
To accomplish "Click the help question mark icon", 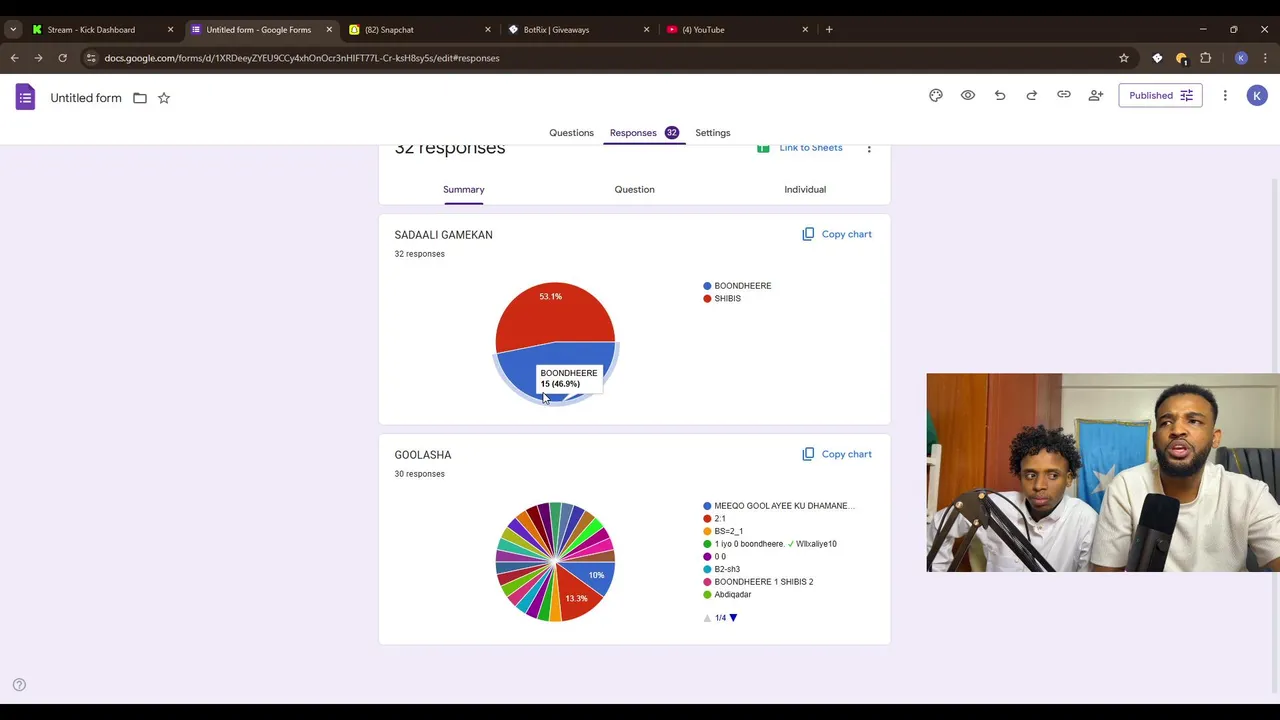I will [x=19, y=685].
